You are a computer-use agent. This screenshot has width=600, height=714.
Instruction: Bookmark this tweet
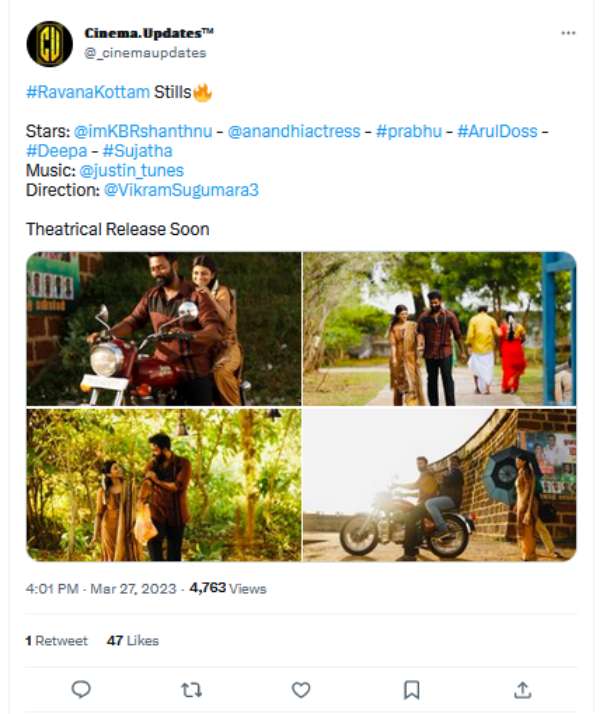click(411, 689)
